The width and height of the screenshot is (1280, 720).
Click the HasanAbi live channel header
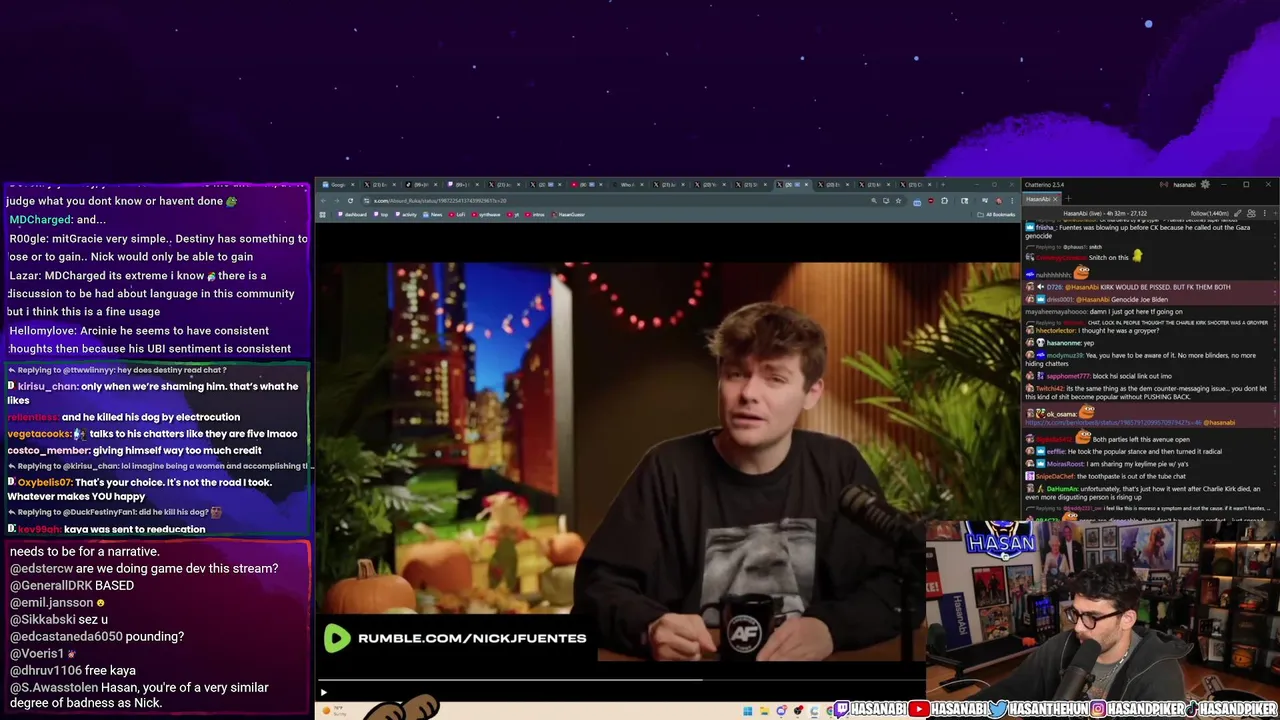(1105, 213)
